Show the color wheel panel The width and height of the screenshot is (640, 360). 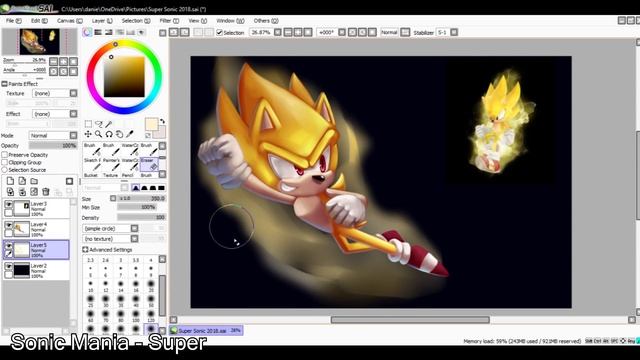(87, 32)
